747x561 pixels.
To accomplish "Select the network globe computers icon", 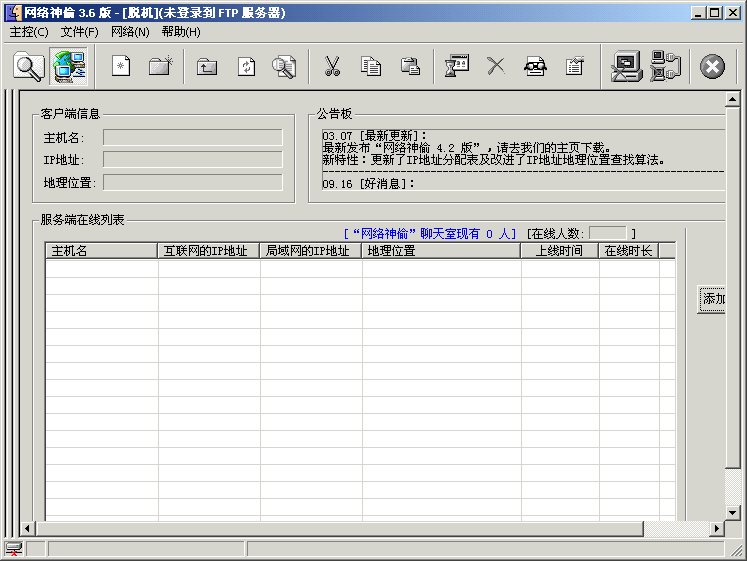I will coord(68,66).
